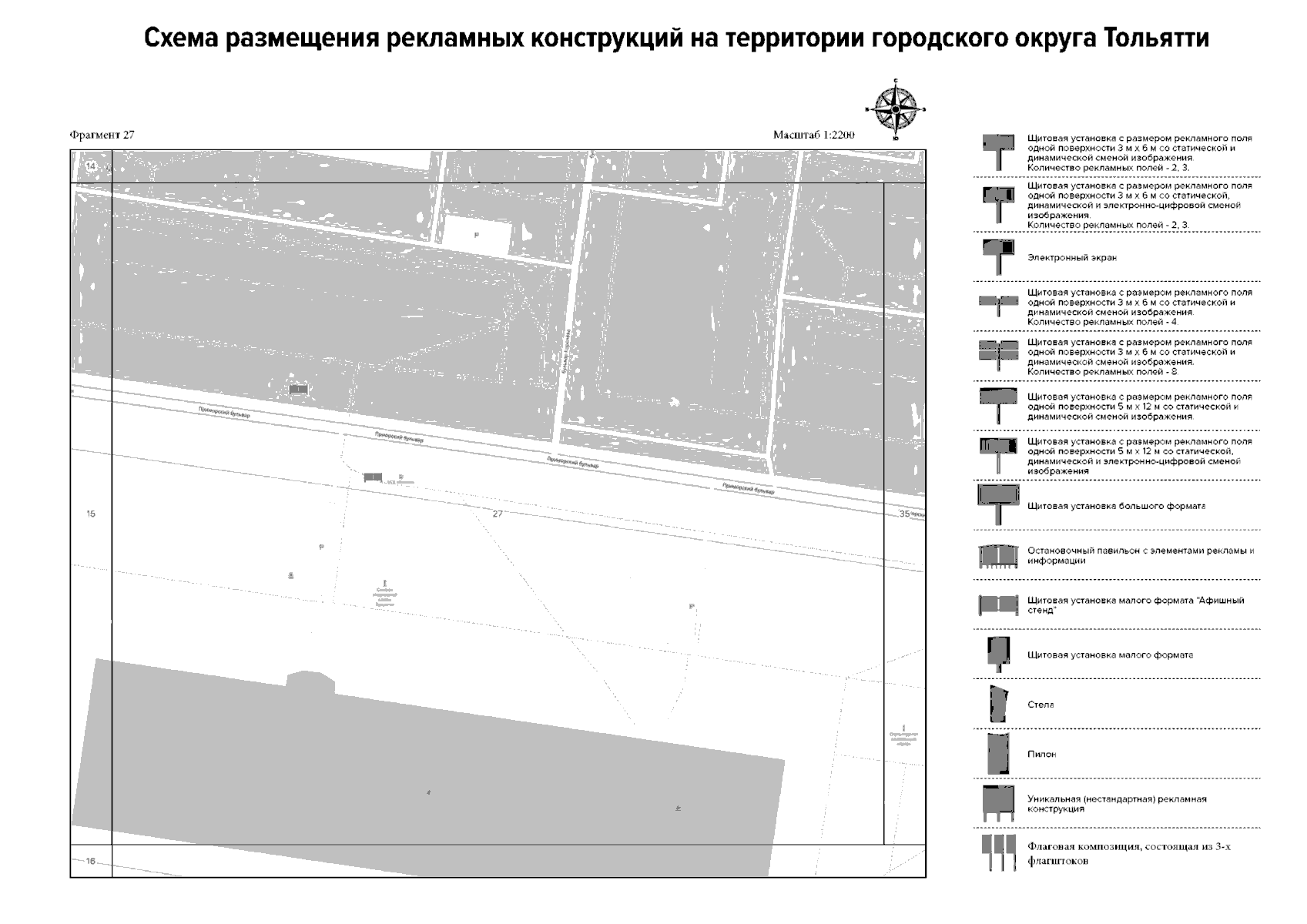The image size is (1307, 924).
Task: Click the 8-field 3x6 billboard legend icon
Action: click(999, 351)
